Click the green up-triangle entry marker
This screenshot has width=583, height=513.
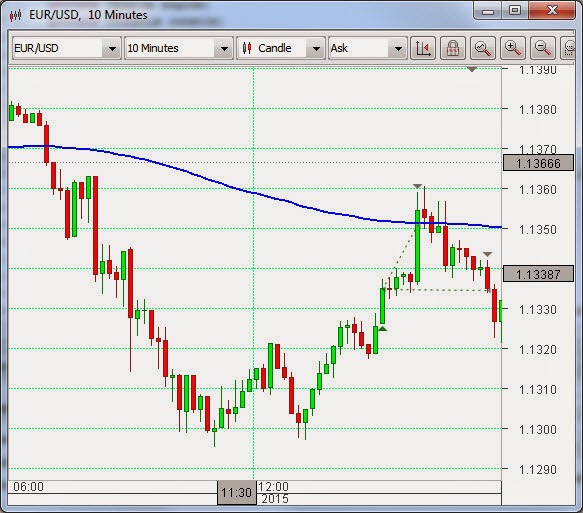[x=383, y=329]
